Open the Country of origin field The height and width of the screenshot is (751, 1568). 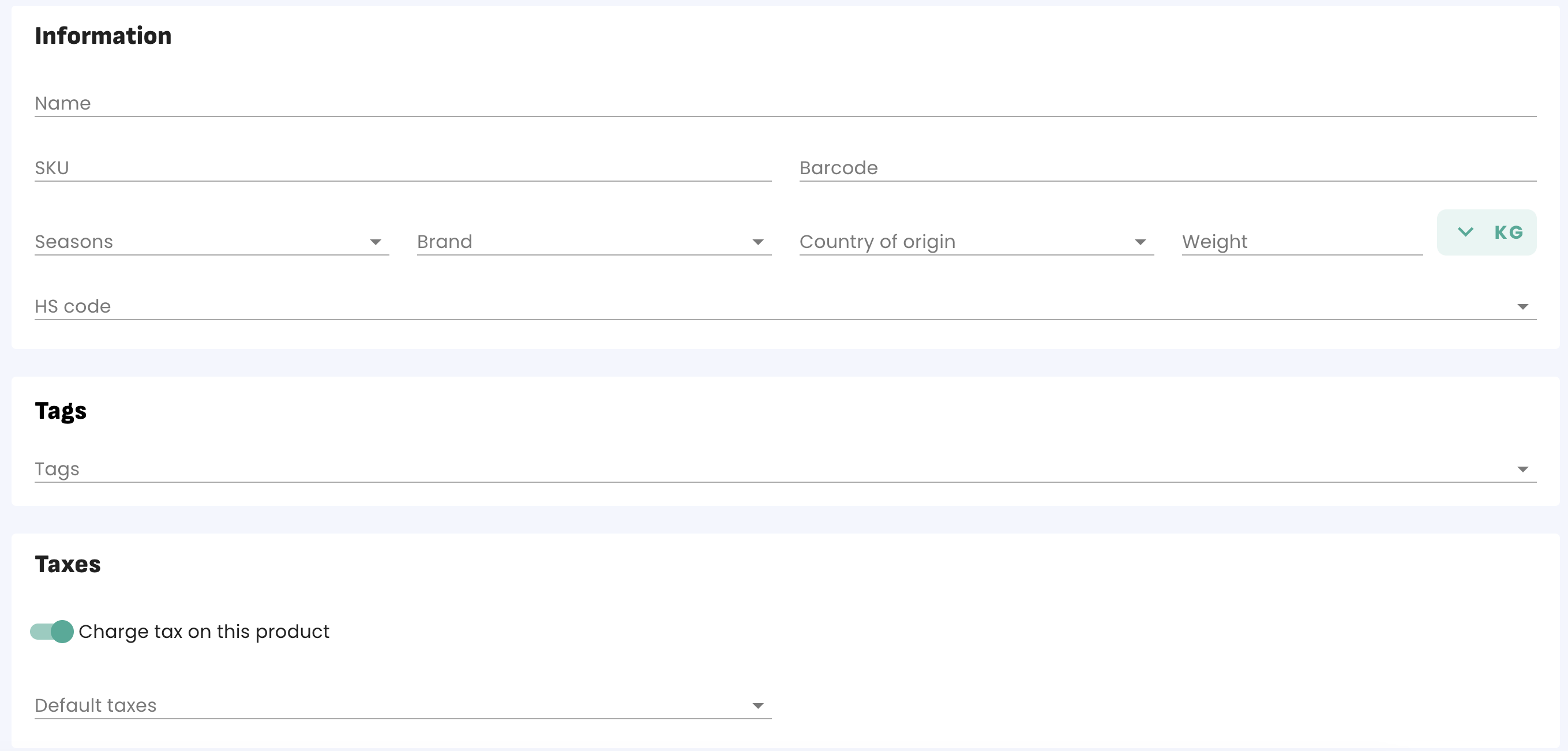tap(962, 242)
